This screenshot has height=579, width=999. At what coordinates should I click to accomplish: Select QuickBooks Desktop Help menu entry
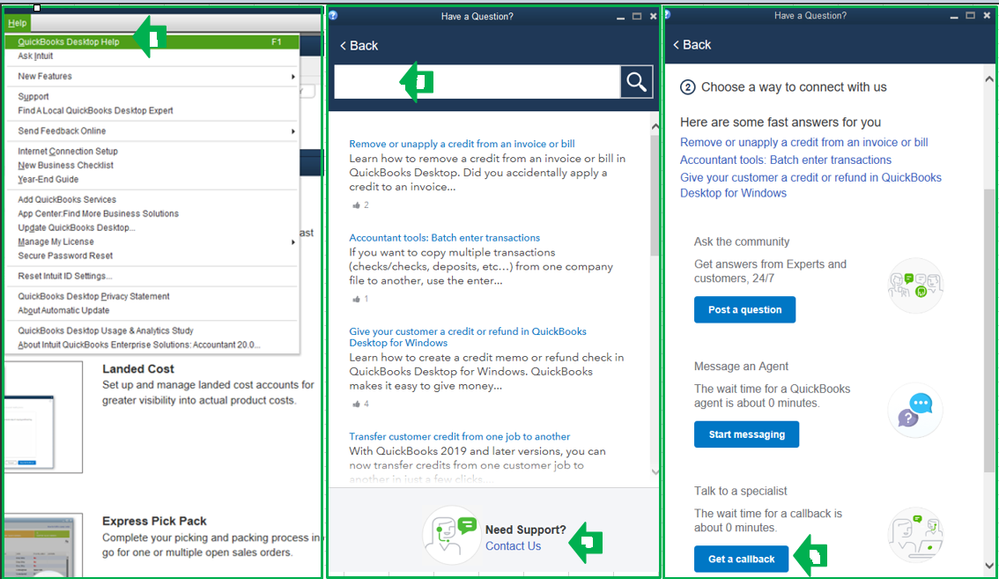152,42
